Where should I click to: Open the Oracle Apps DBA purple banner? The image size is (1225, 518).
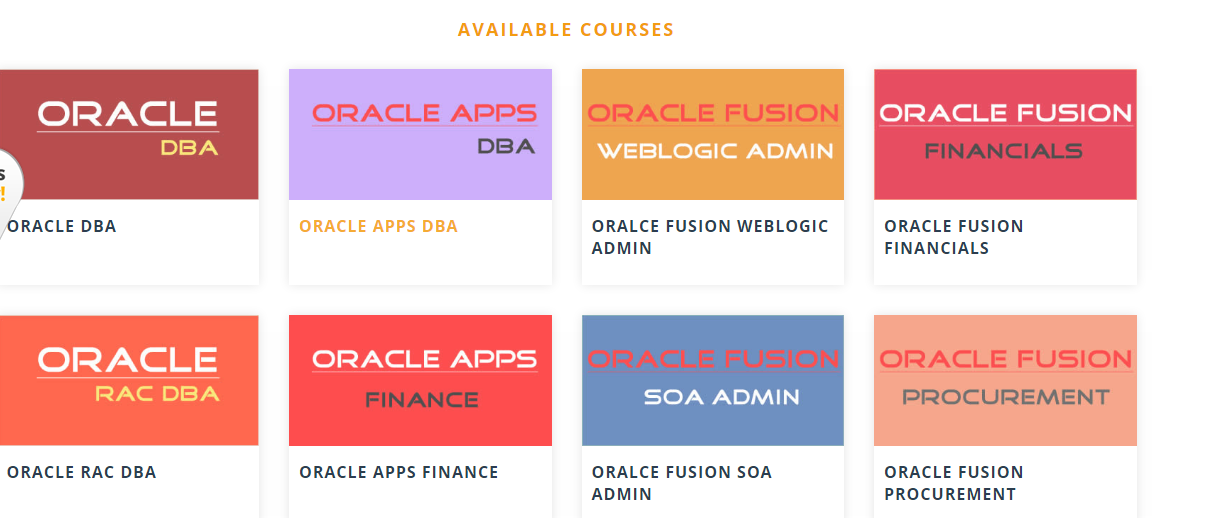pyautogui.click(x=420, y=134)
